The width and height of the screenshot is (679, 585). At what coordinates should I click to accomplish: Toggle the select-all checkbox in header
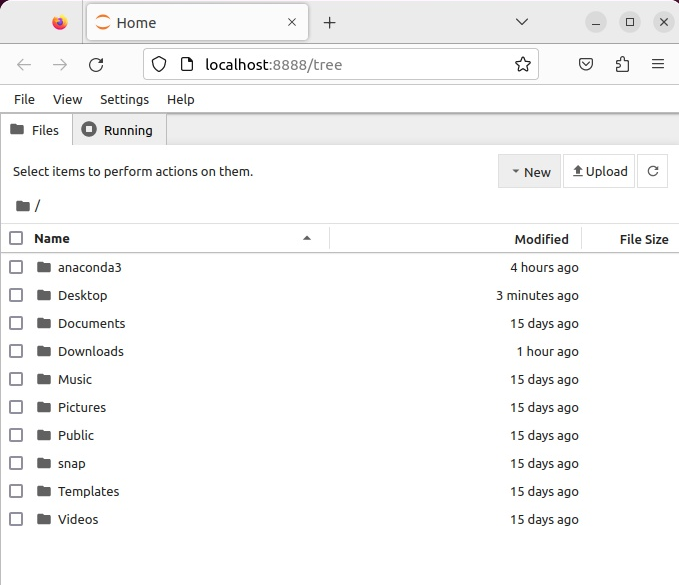(16, 238)
